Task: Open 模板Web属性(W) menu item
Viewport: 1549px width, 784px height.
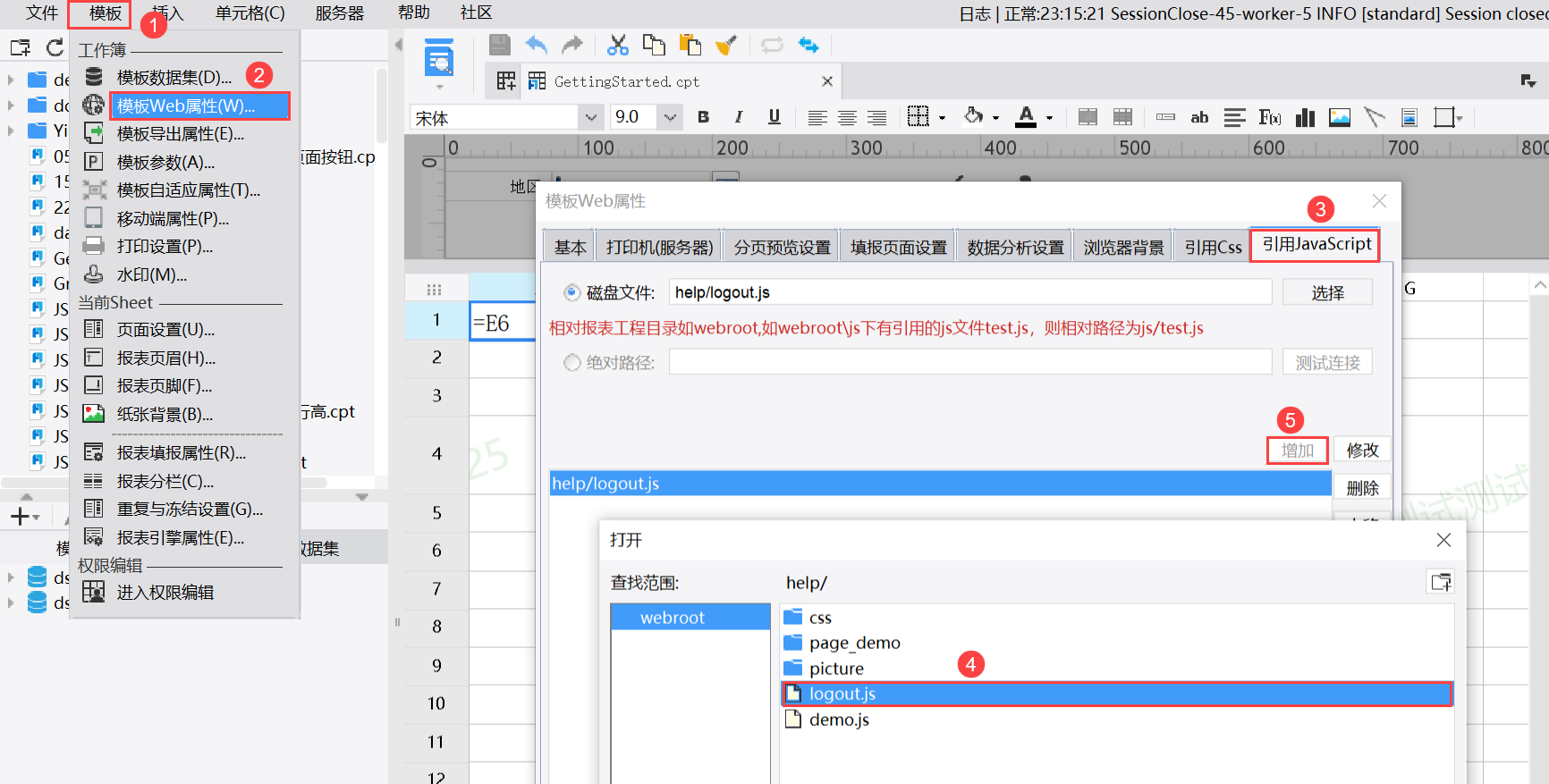Action: click(x=199, y=105)
